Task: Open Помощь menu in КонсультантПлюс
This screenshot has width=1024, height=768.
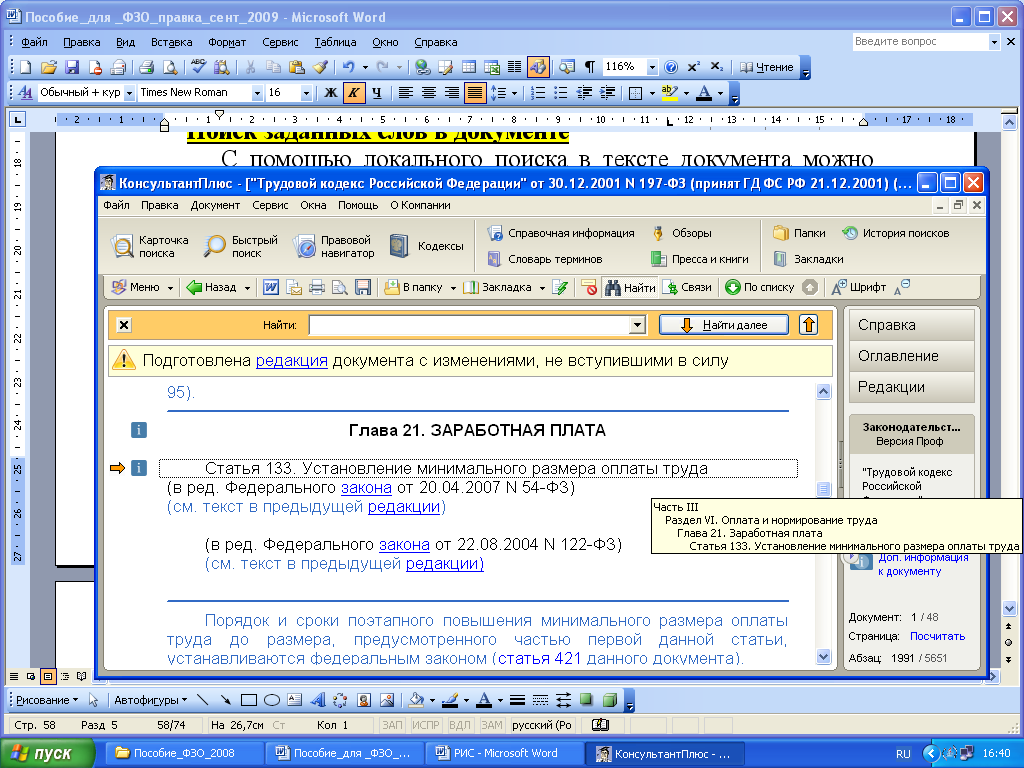Action: pos(358,205)
